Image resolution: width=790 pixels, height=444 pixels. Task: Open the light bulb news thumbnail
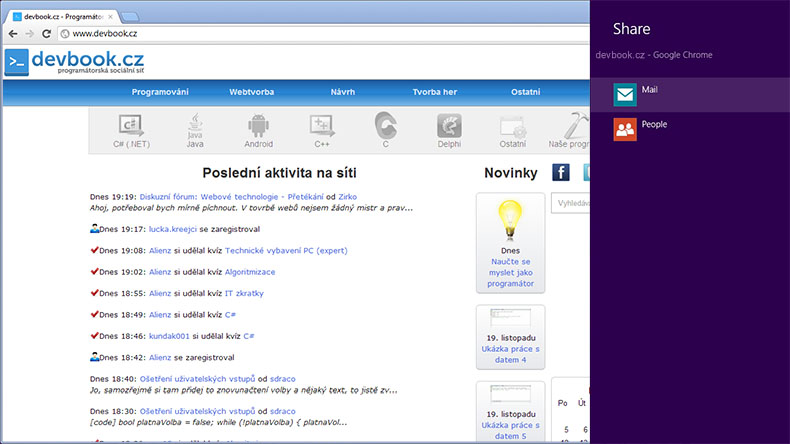coord(510,219)
